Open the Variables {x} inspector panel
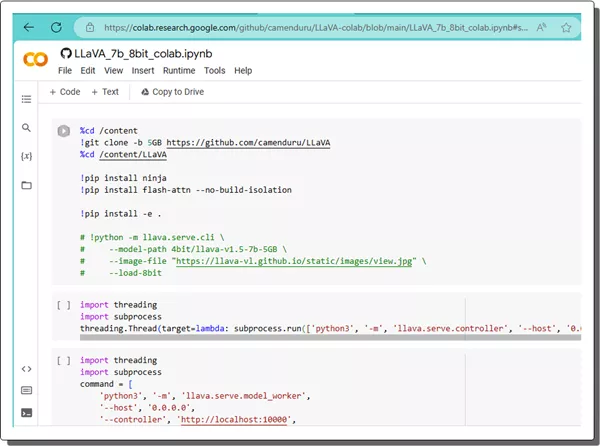 27,157
